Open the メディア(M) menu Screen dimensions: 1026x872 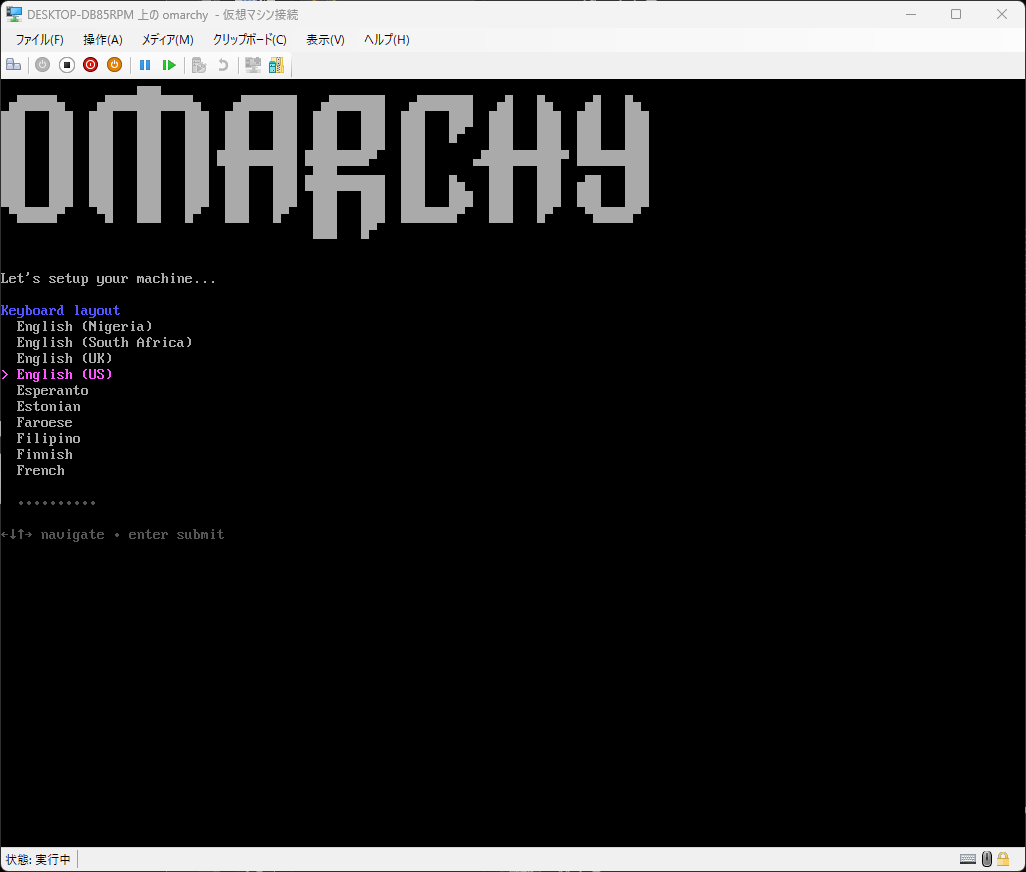[x=168, y=40]
